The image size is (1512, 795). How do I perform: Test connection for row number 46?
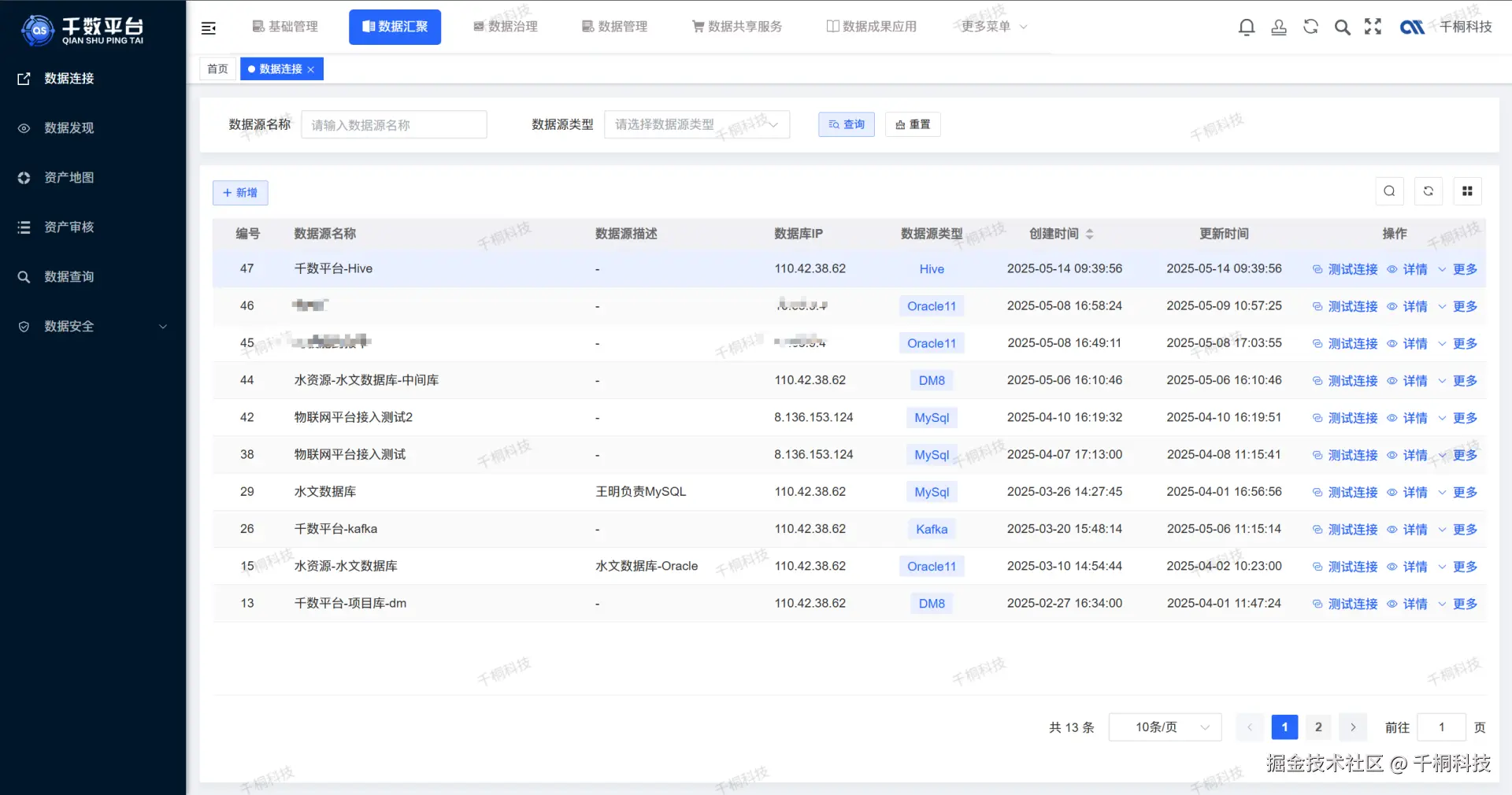[1345, 306]
